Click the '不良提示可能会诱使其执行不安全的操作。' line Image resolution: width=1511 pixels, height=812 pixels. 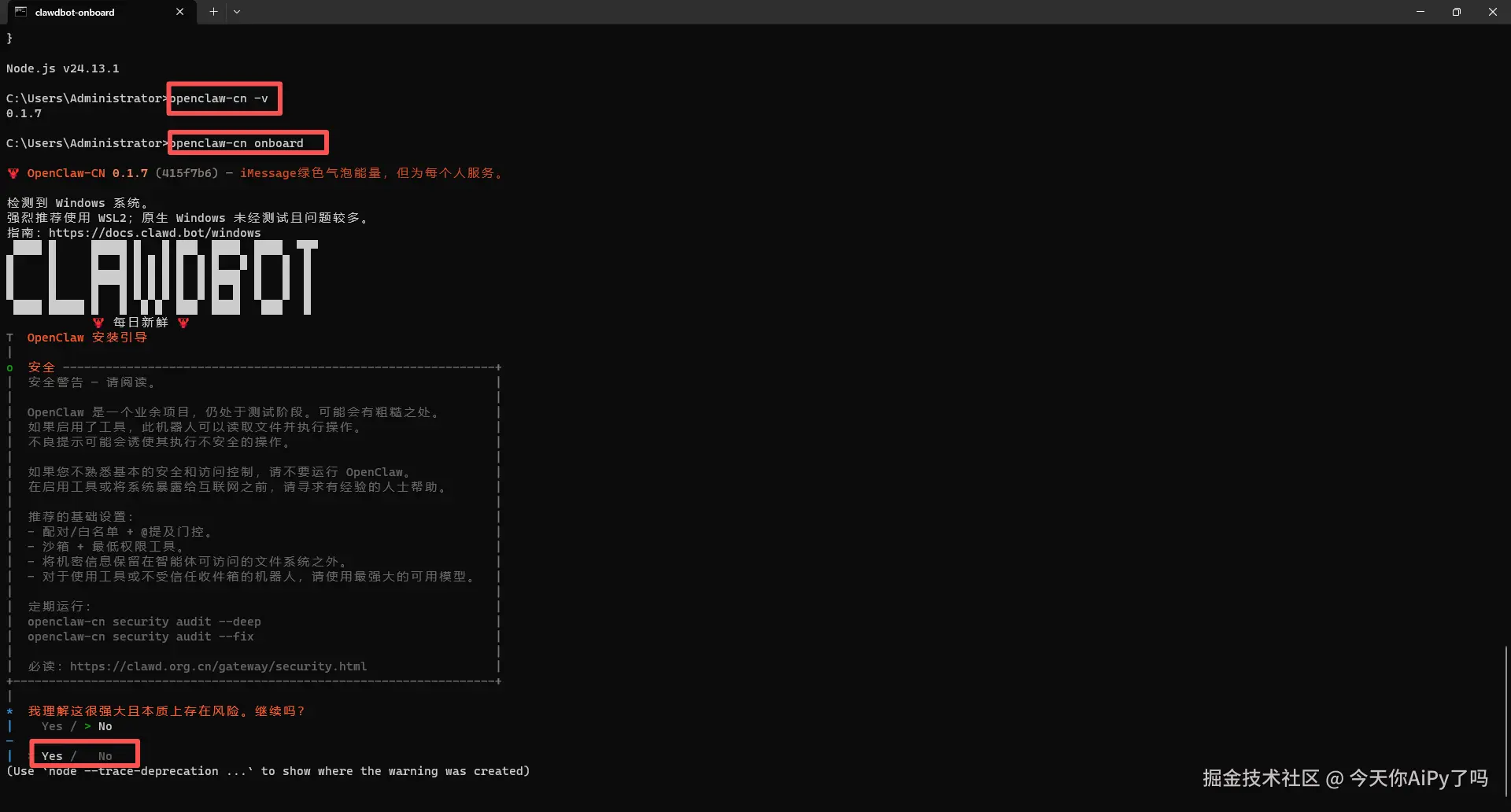click(160, 442)
